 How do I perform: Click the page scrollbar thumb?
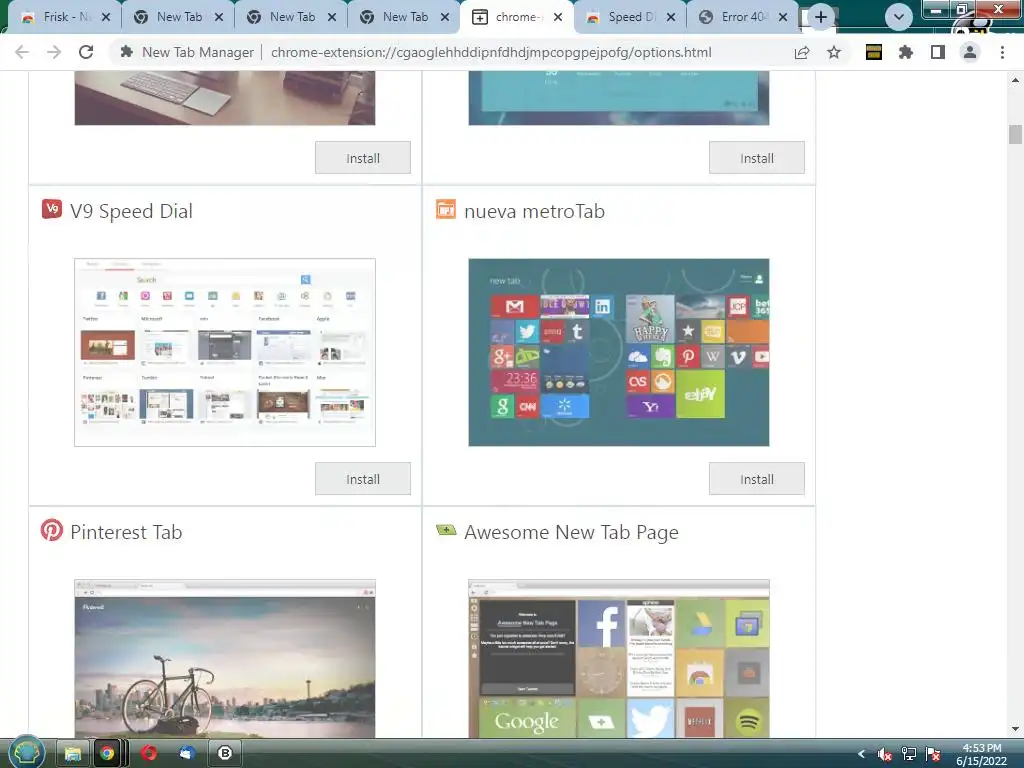click(x=1015, y=135)
